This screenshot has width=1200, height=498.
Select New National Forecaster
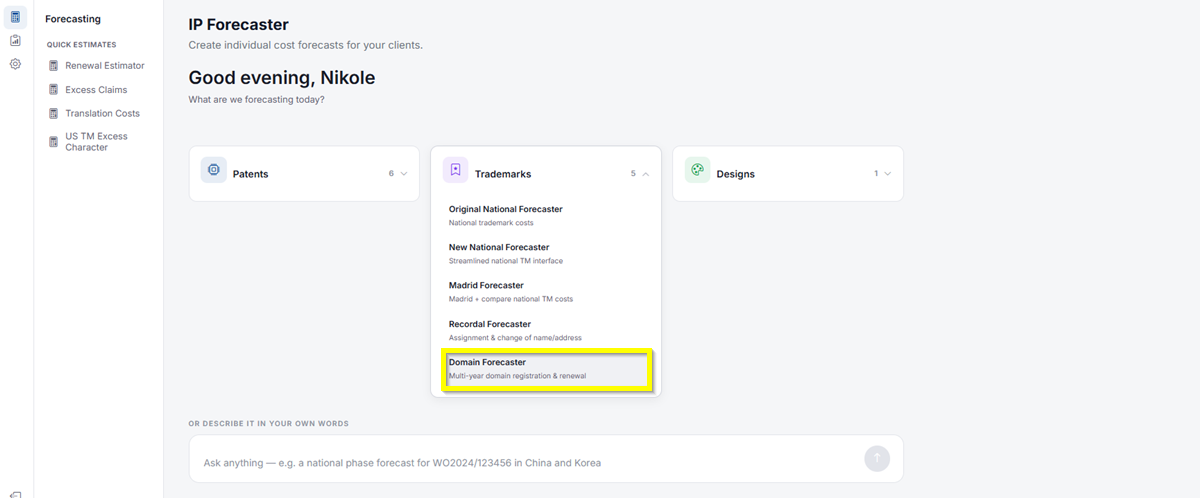click(x=546, y=253)
